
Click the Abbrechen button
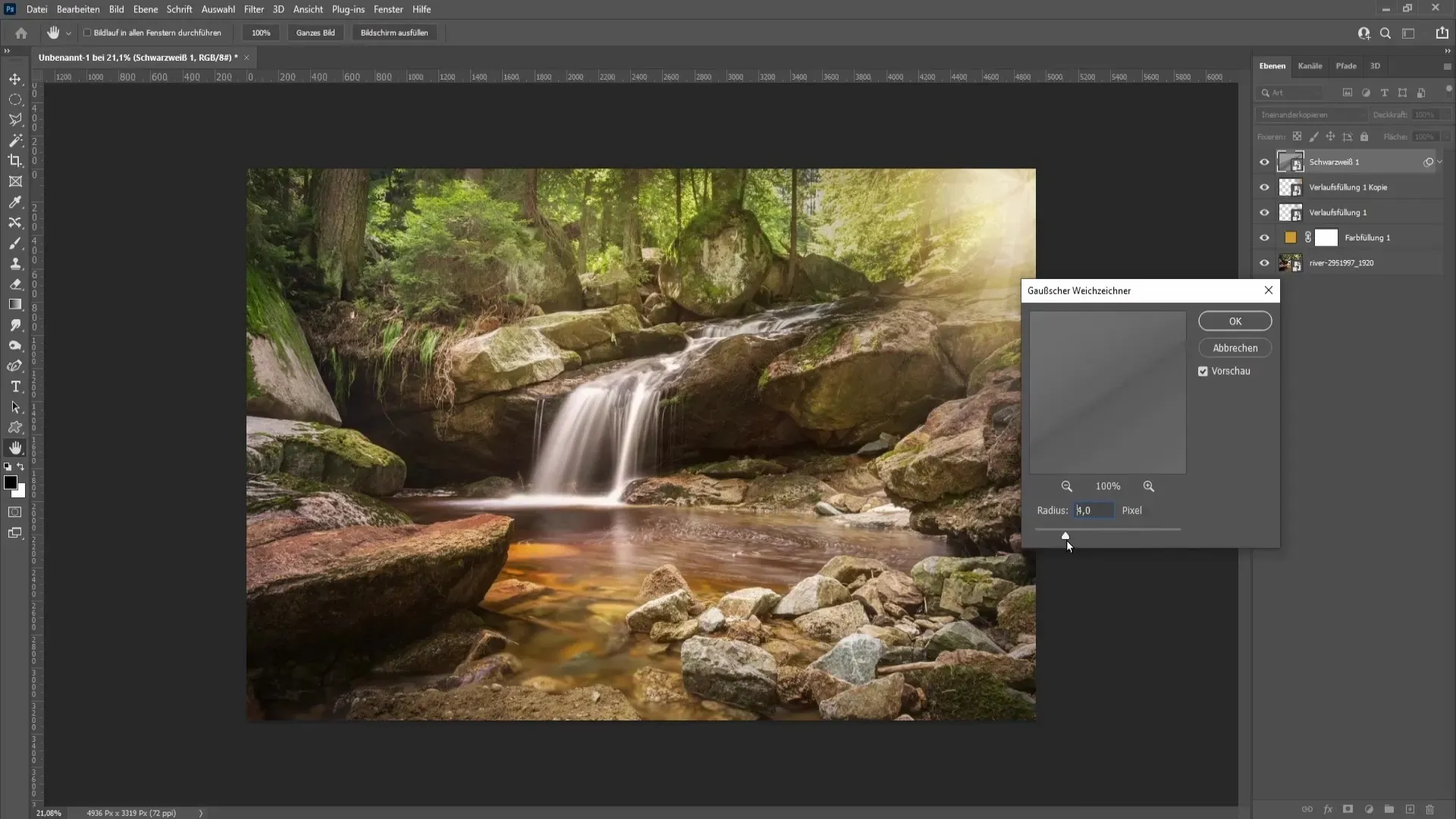pos(1235,348)
